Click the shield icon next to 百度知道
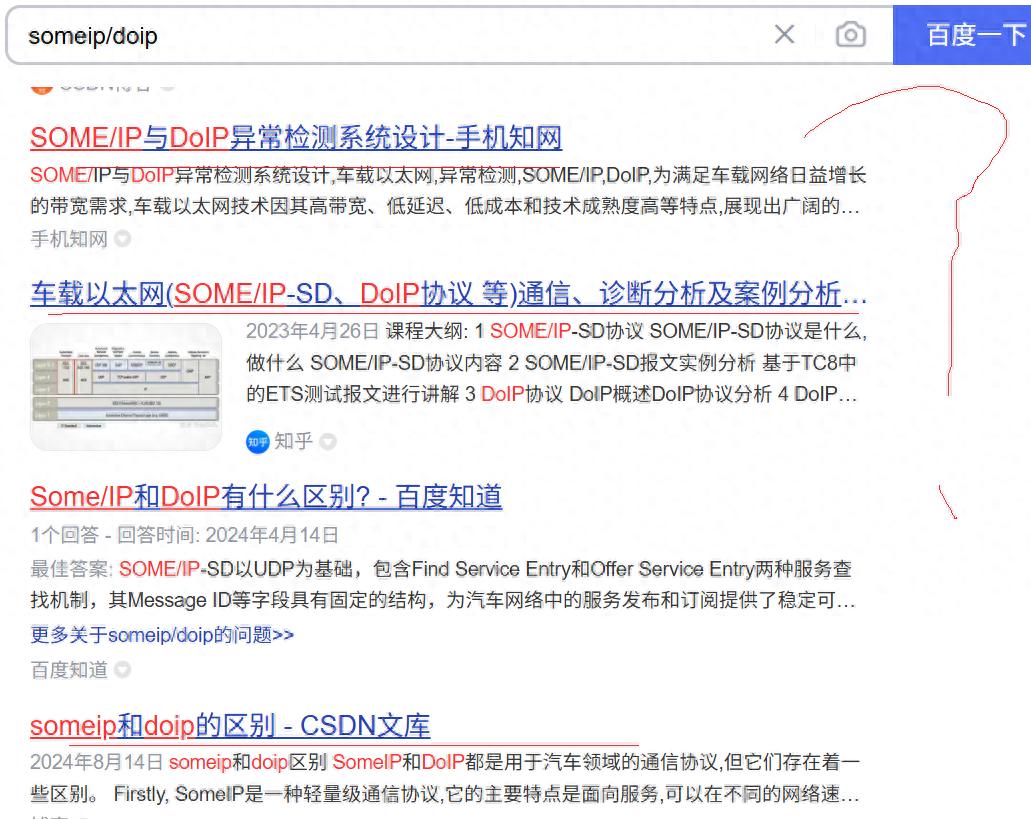The image size is (1031, 819). point(122,670)
